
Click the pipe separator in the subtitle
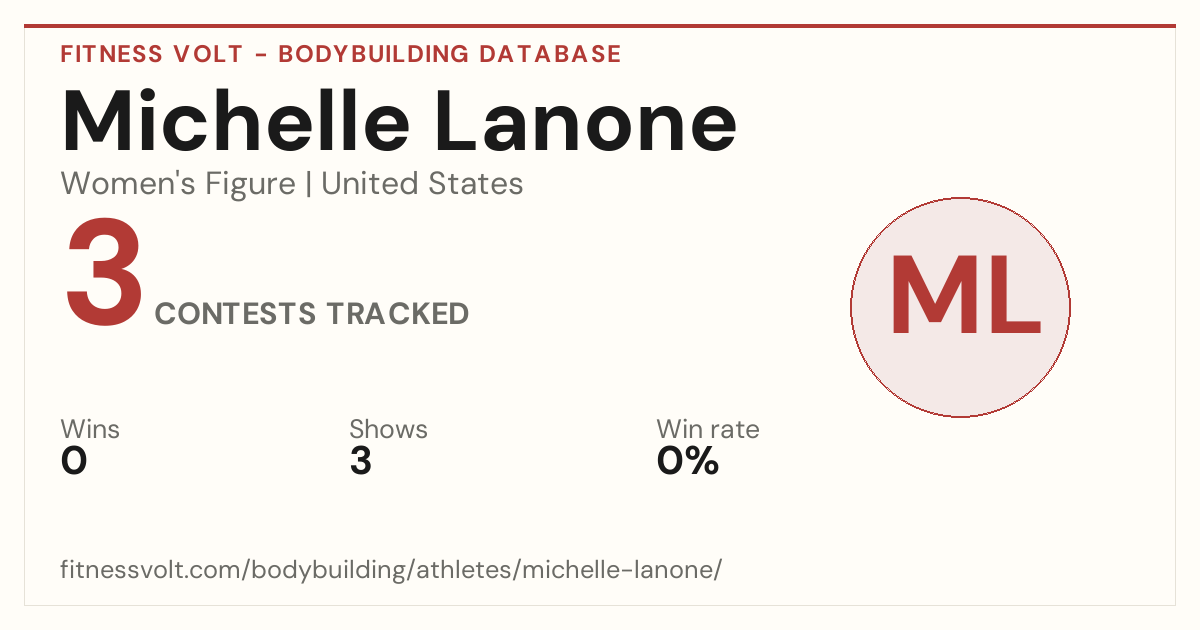[x=308, y=184]
